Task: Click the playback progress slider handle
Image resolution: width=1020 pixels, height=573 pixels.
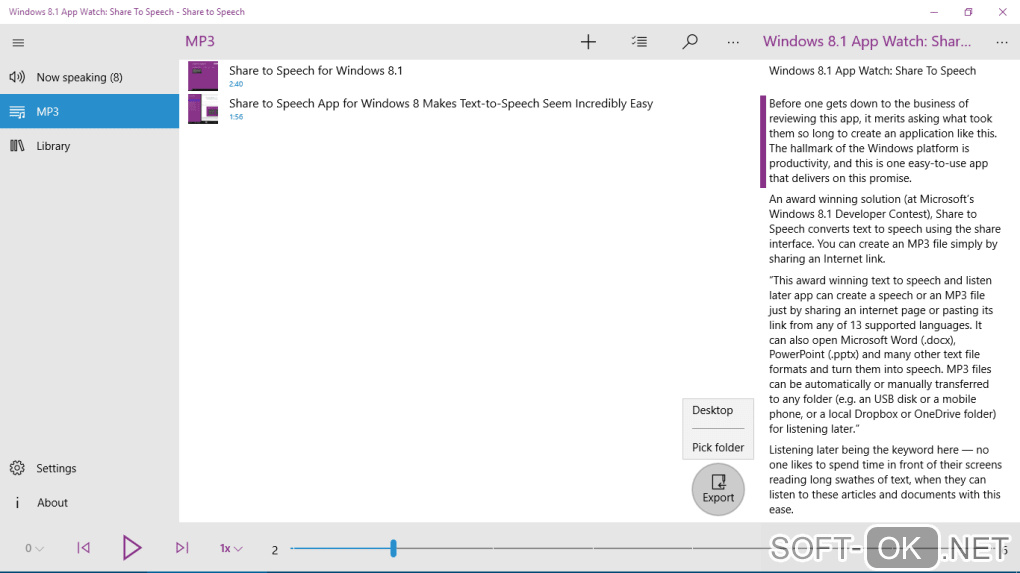Action: (x=393, y=548)
